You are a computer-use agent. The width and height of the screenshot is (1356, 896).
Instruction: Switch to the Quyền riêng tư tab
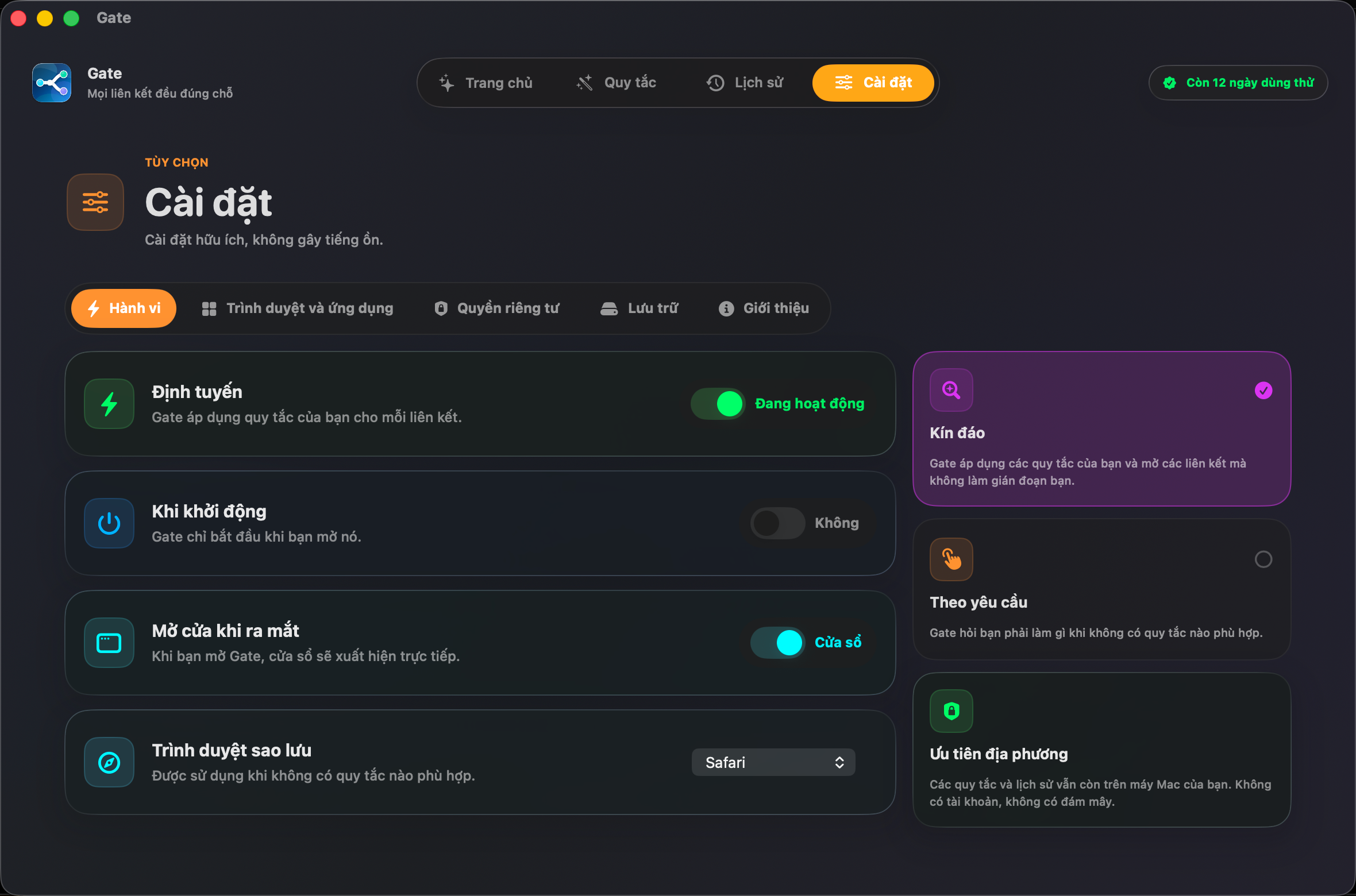pyautogui.click(x=497, y=308)
